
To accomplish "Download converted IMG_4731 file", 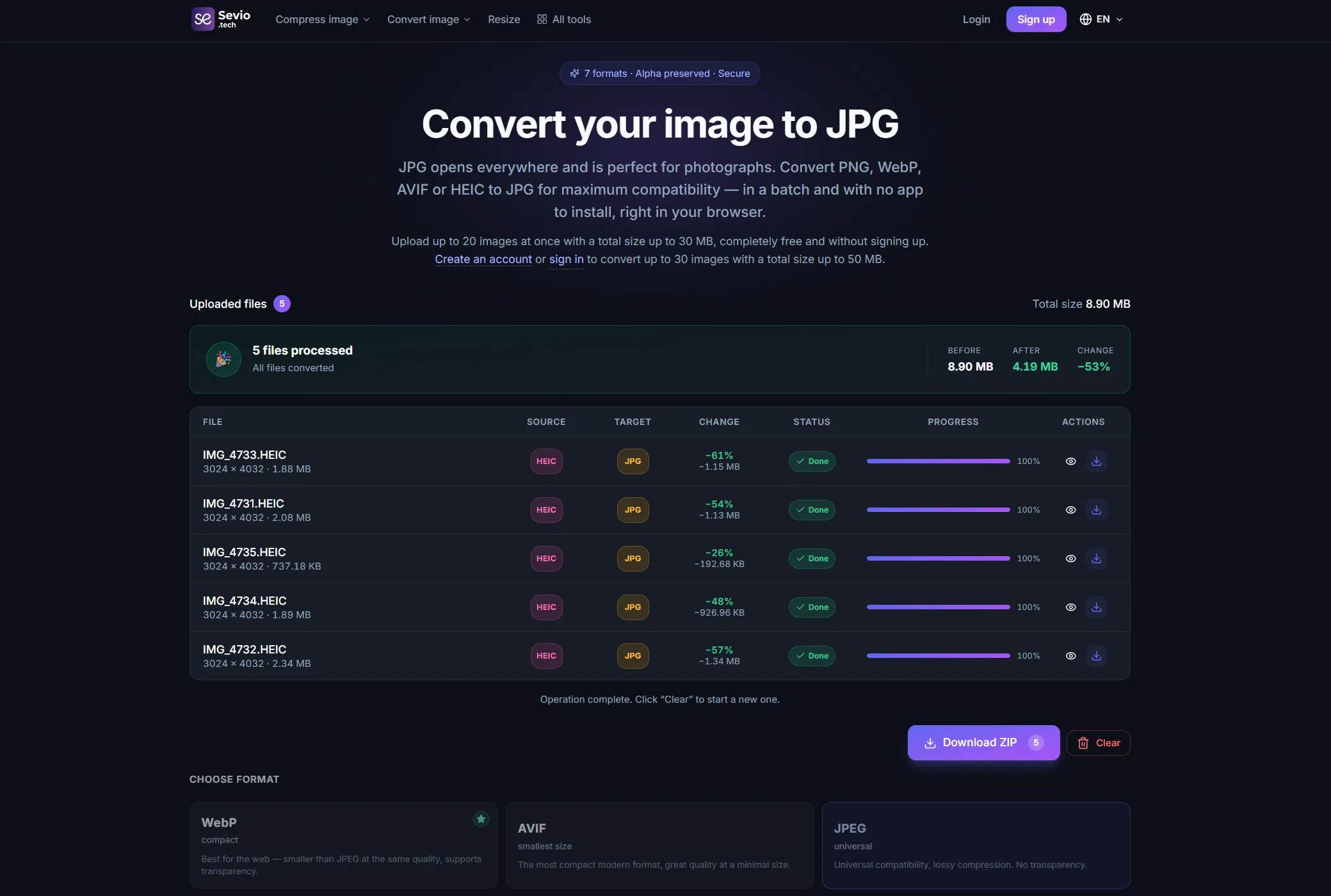I will pos(1097,510).
